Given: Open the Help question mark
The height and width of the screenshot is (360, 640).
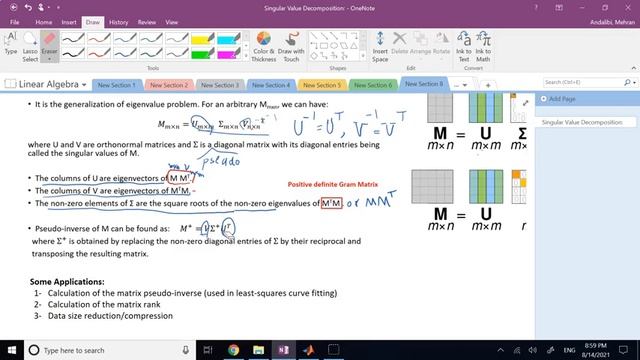Looking at the screenshot, I should [536, 7].
